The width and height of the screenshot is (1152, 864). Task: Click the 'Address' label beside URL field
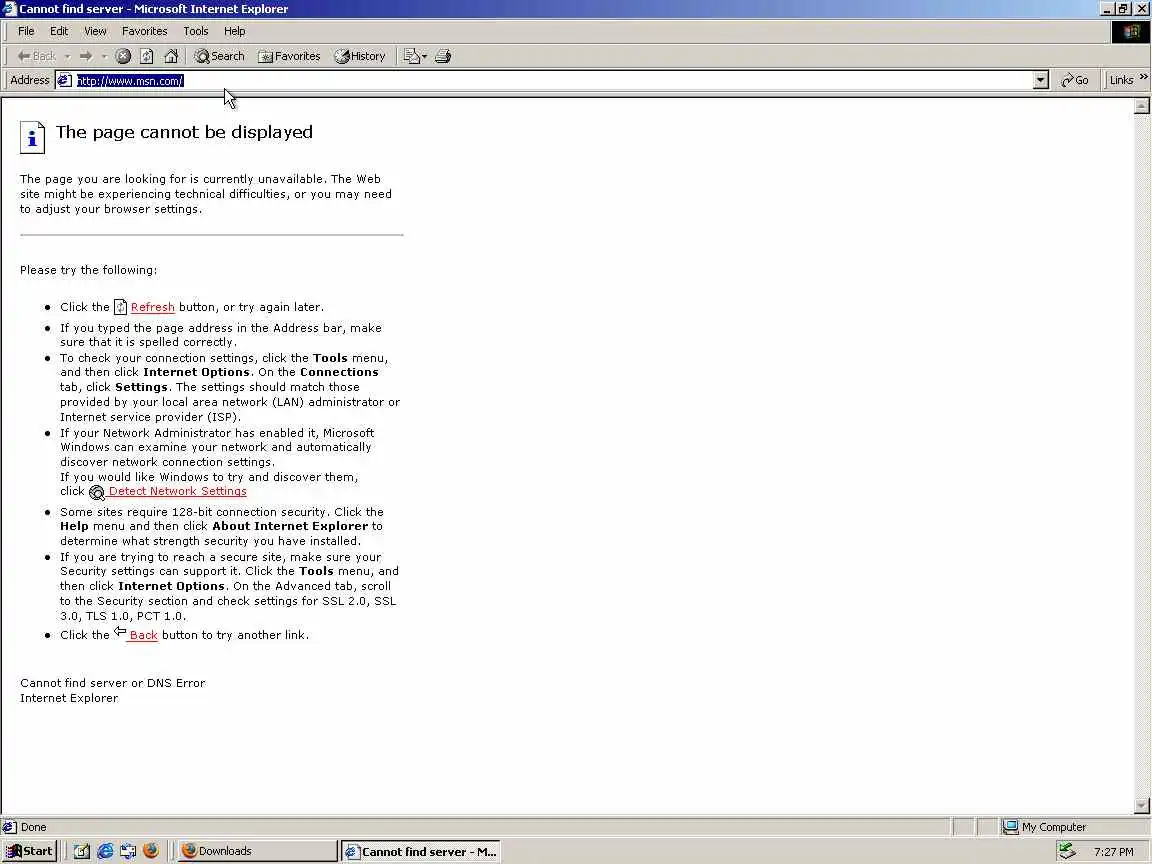(29, 80)
